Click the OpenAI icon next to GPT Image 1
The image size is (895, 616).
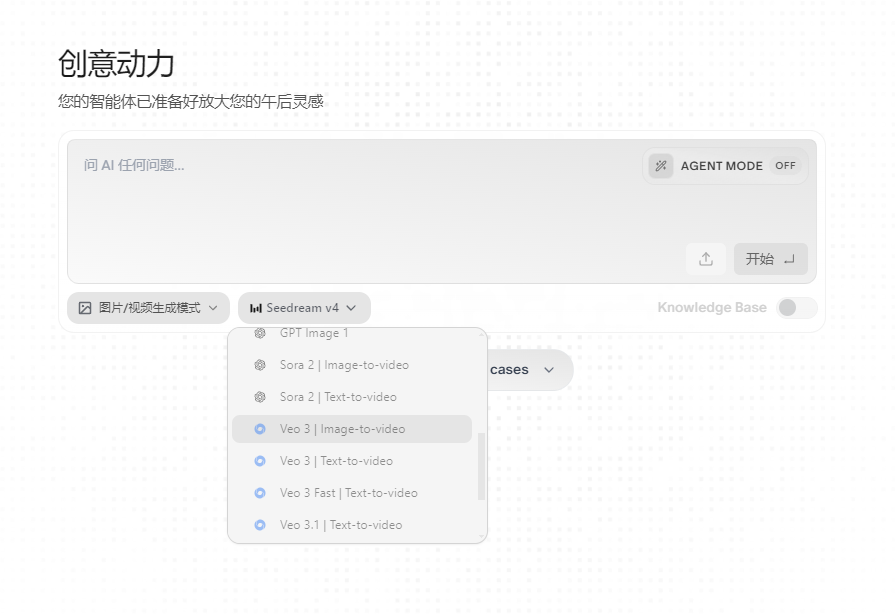tap(260, 334)
